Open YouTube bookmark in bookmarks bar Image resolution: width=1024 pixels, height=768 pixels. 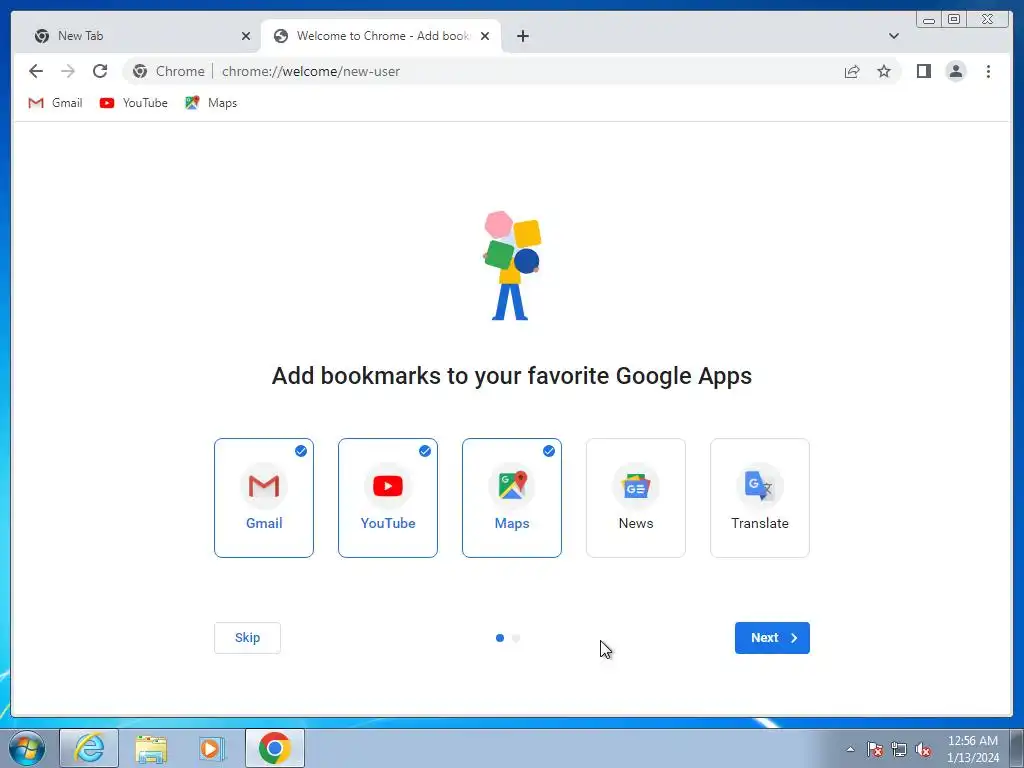click(x=134, y=103)
